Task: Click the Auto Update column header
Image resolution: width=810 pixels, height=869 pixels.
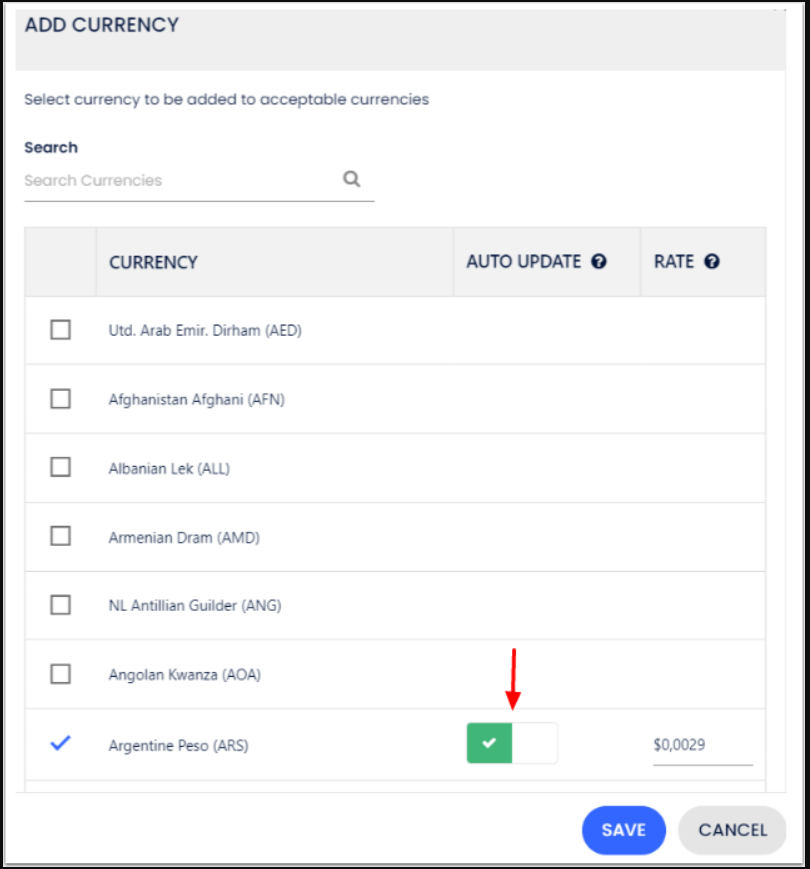Action: coord(523,262)
